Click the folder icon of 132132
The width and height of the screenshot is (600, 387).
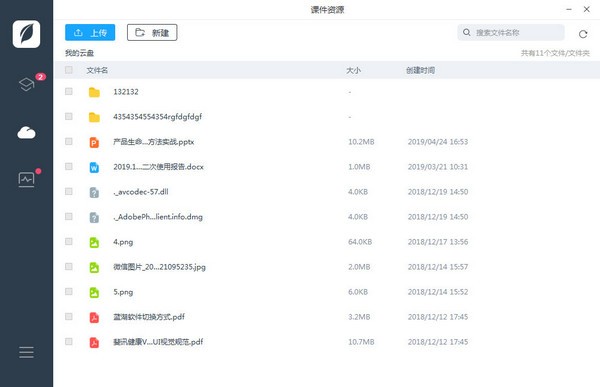(x=94, y=92)
